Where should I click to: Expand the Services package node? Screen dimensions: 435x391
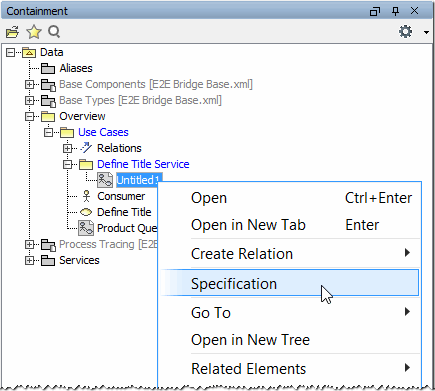[29, 260]
